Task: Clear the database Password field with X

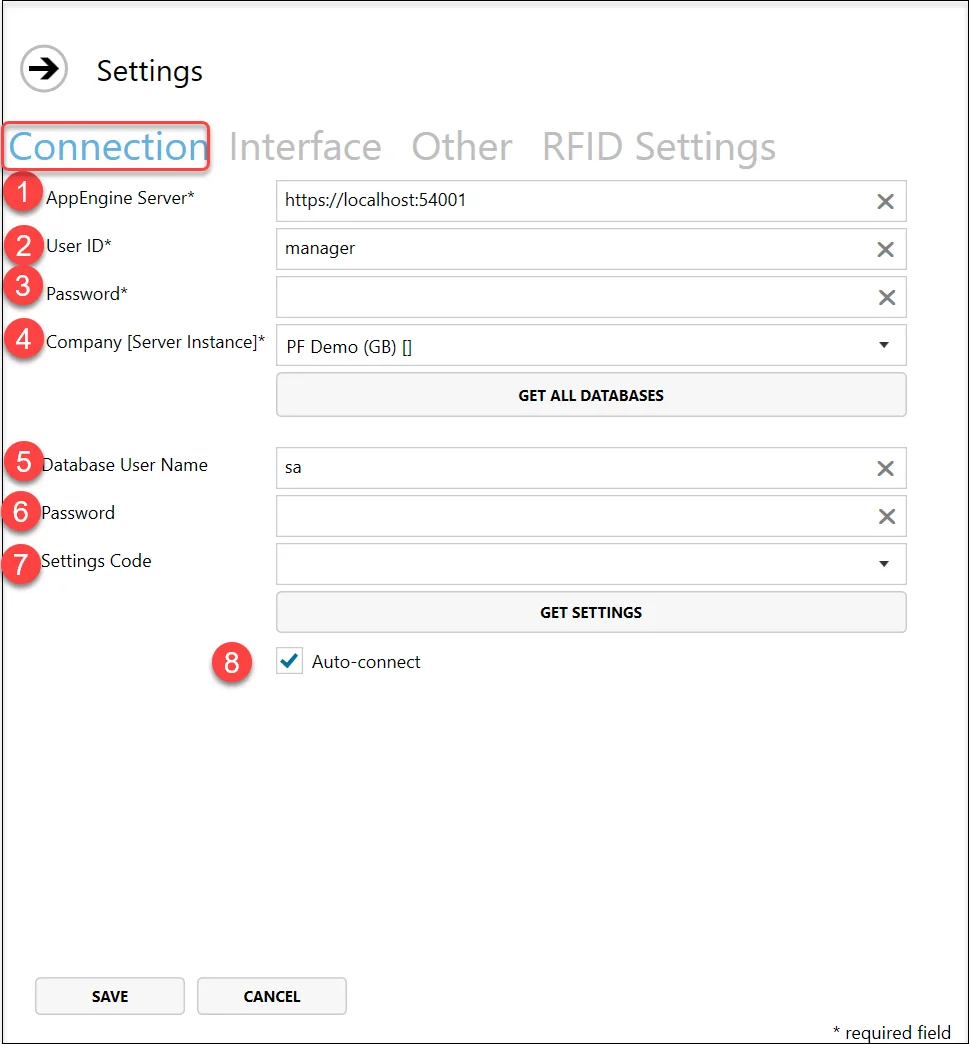Action: click(885, 516)
